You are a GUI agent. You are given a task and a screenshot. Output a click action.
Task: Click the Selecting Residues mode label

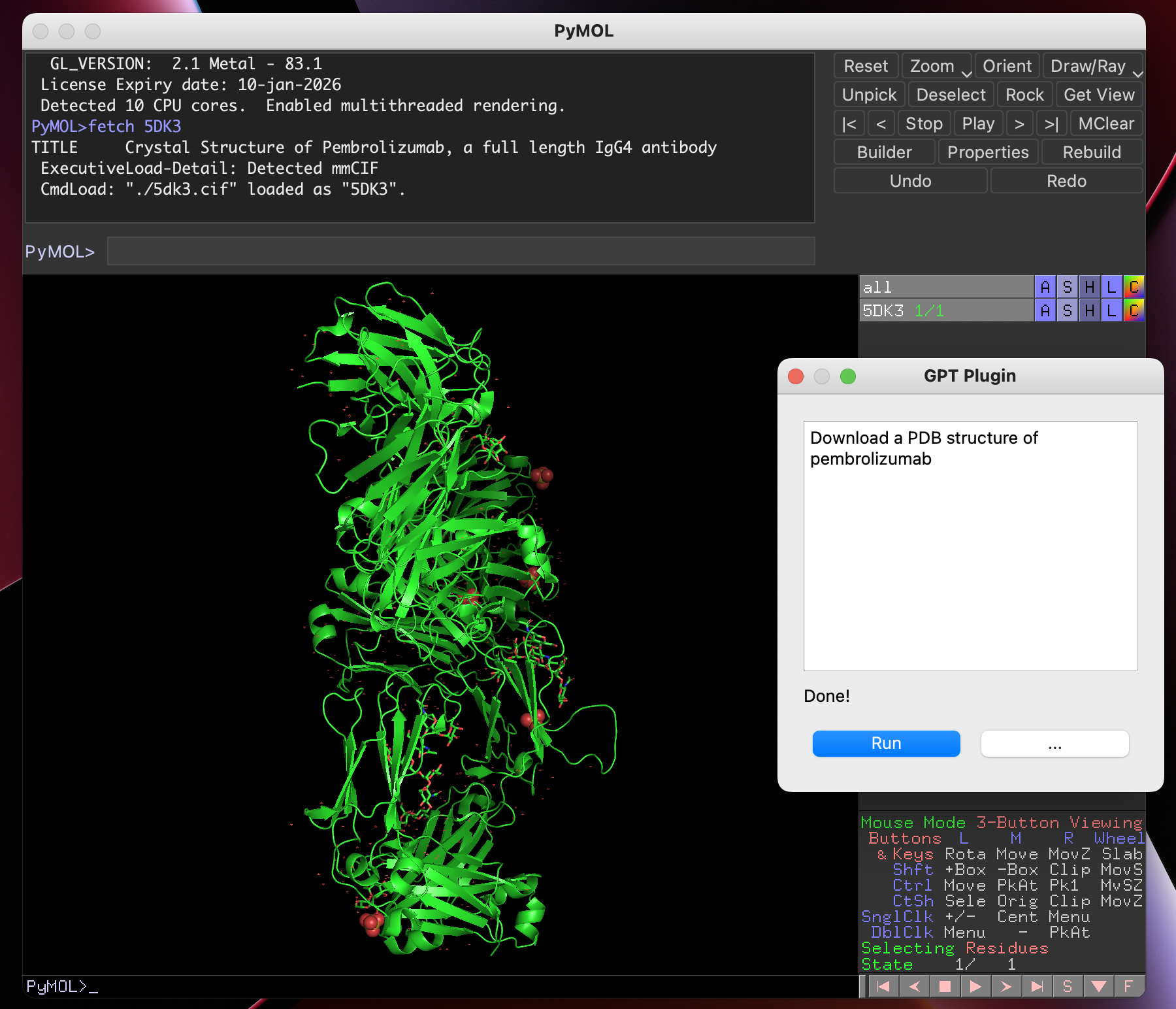pyautogui.click(x=955, y=948)
